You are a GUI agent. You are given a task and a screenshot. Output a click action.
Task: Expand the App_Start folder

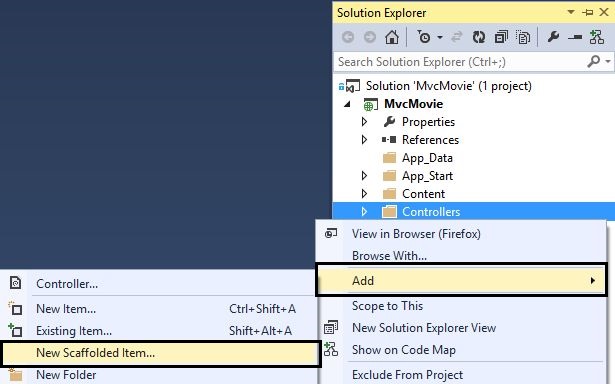pyautogui.click(x=364, y=176)
